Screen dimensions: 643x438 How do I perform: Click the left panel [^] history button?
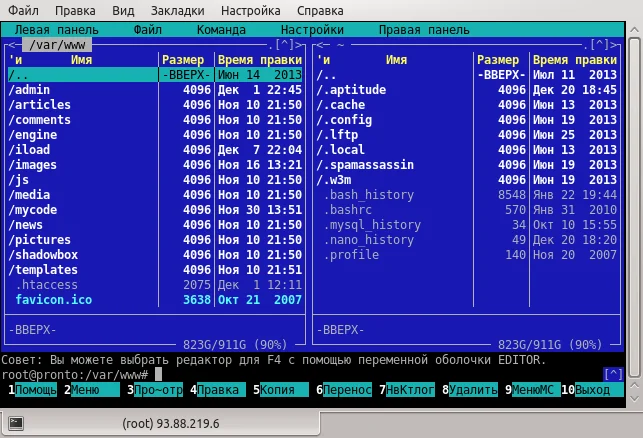point(283,45)
